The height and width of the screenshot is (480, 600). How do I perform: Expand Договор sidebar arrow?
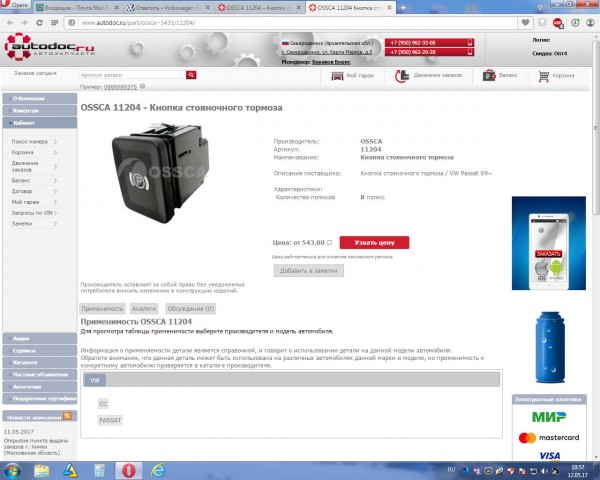click(x=55, y=191)
